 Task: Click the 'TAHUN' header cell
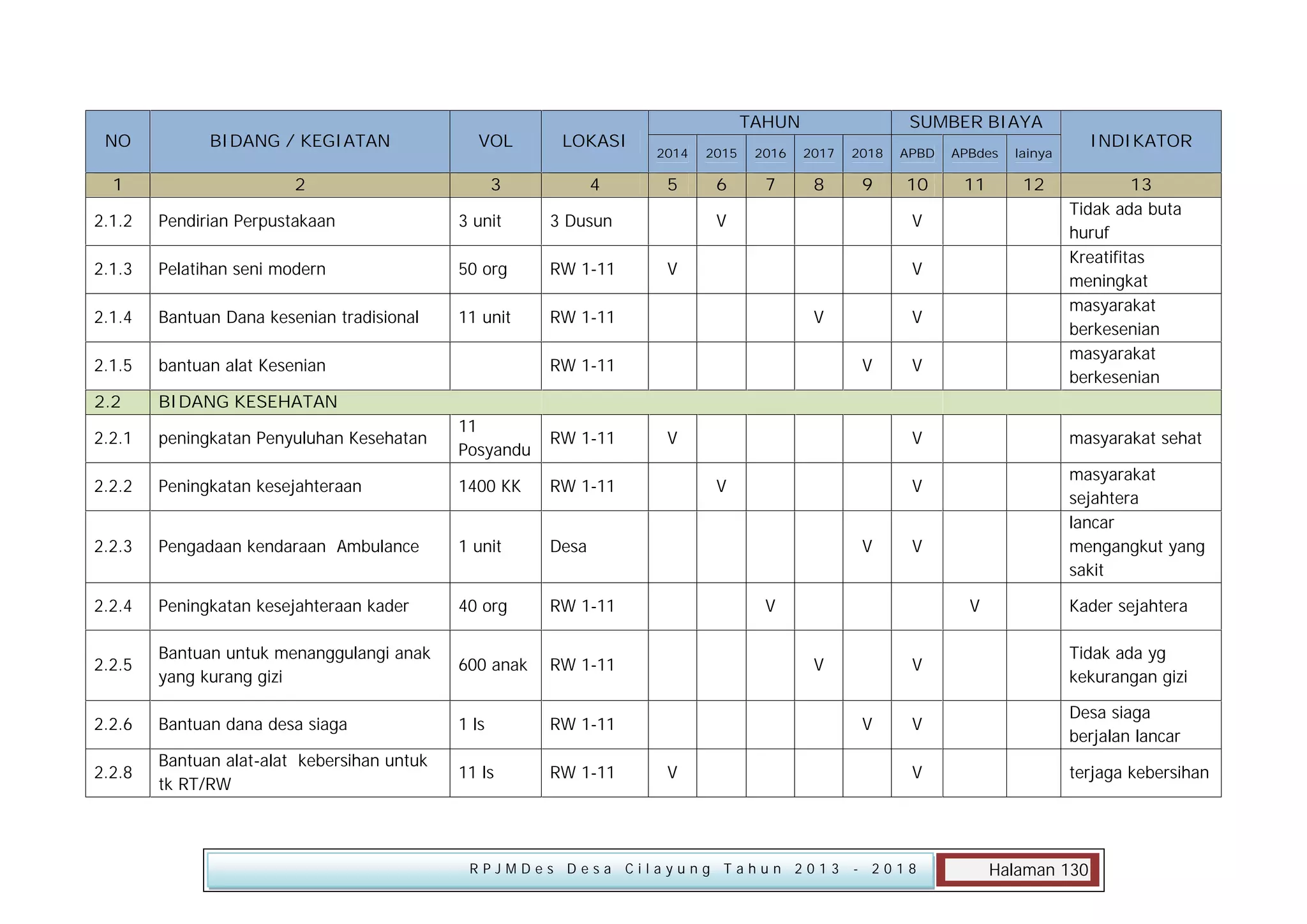coord(769,122)
